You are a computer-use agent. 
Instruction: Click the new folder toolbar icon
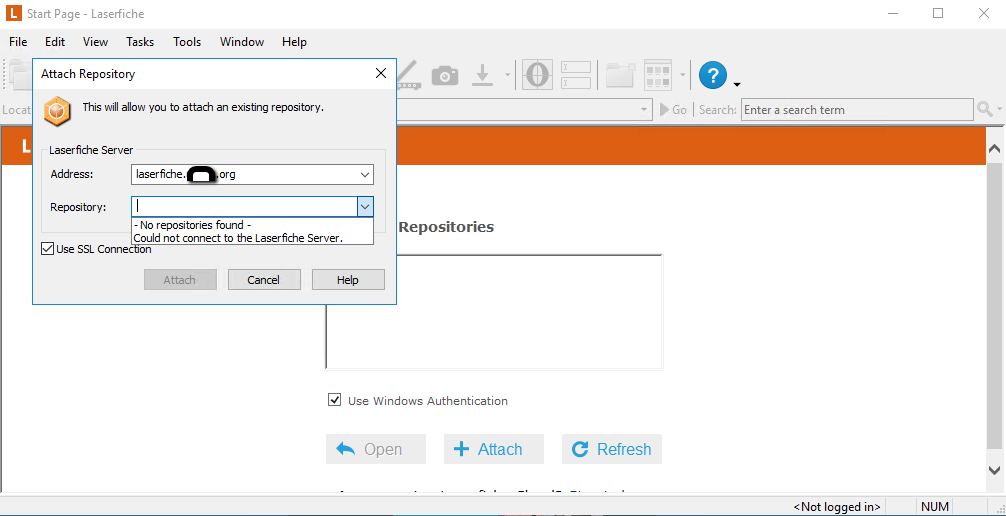(x=620, y=75)
